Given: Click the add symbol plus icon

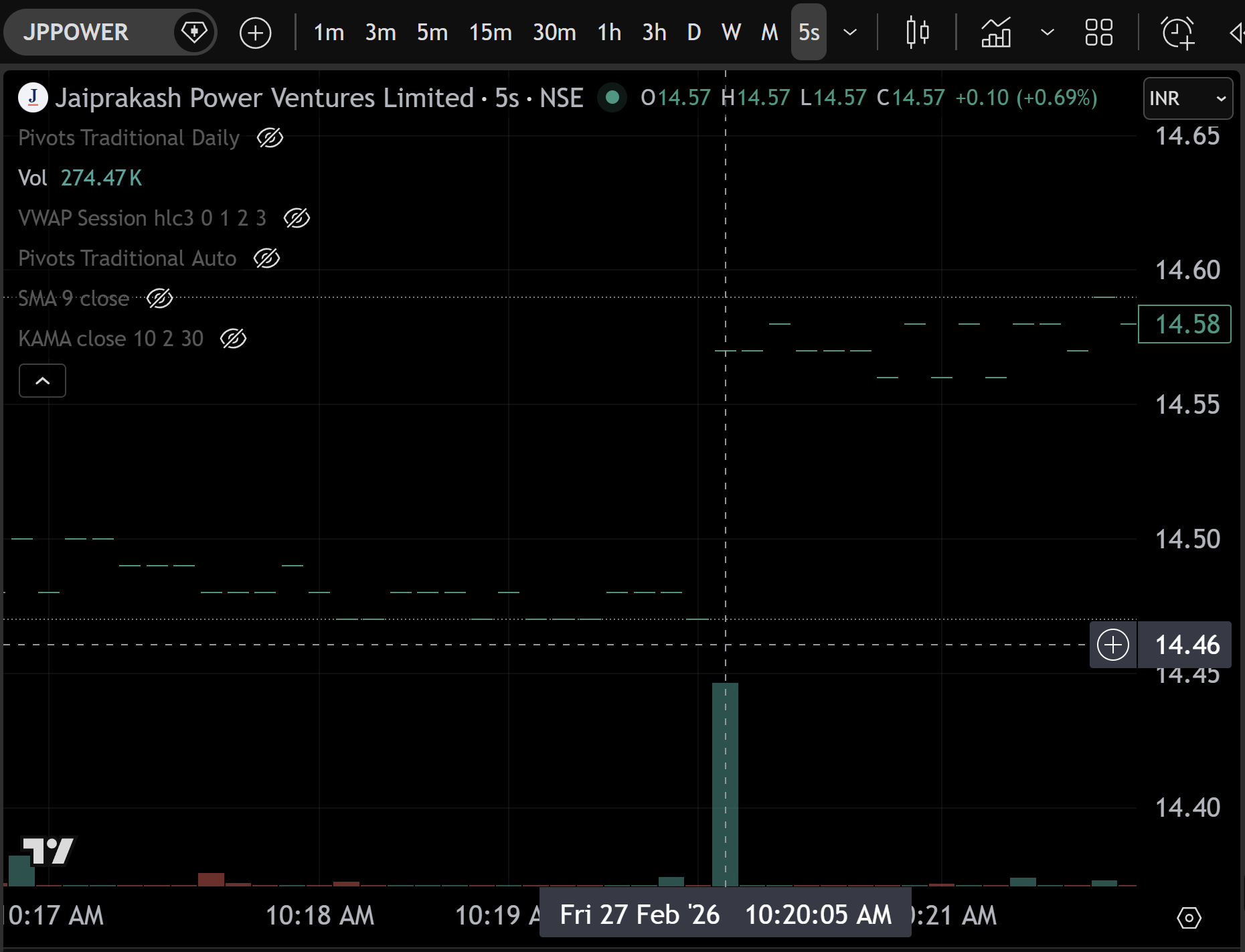Looking at the screenshot, I should [x=255, y=32].
